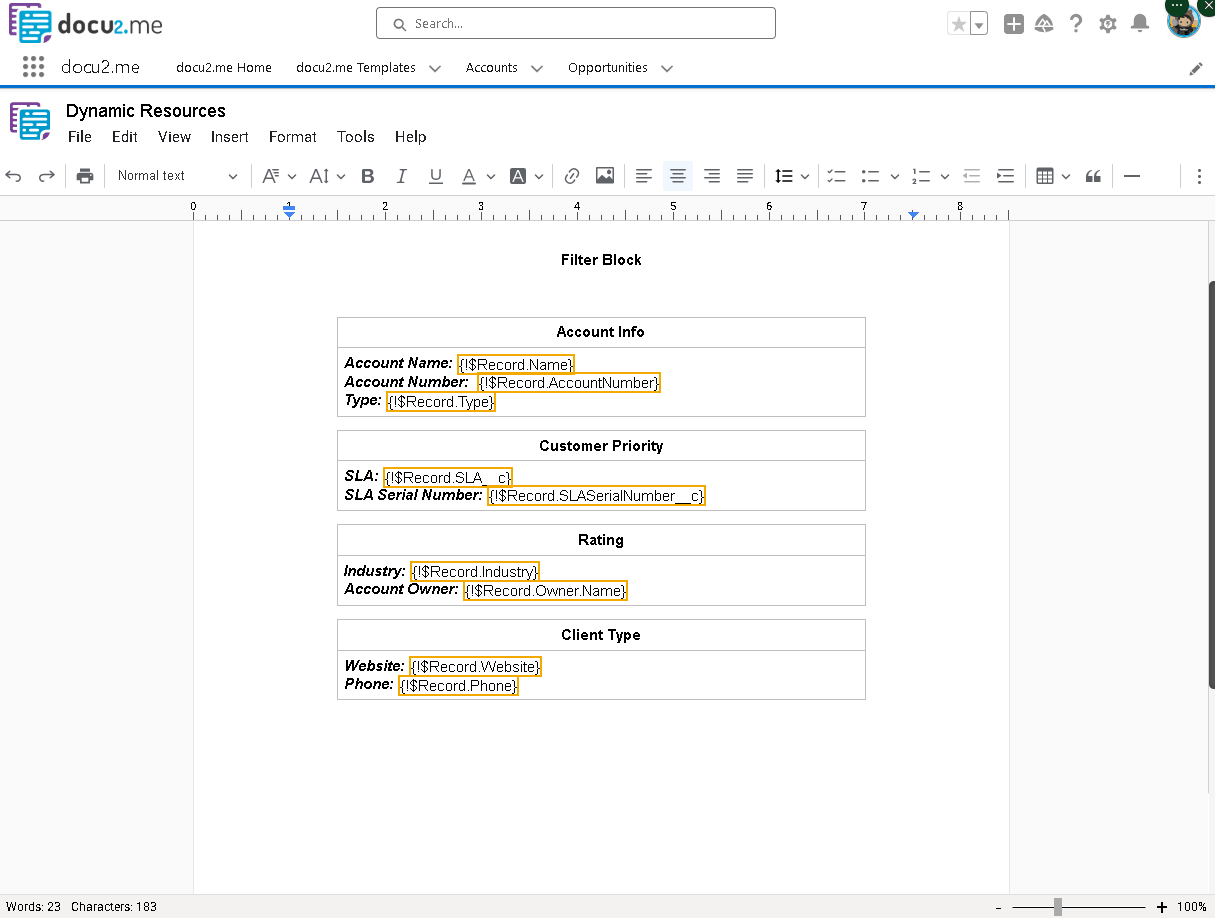Viewport: 1215px width, 918px height.
Task: Edit navigation bar pencil
Action: [1196, 69]
